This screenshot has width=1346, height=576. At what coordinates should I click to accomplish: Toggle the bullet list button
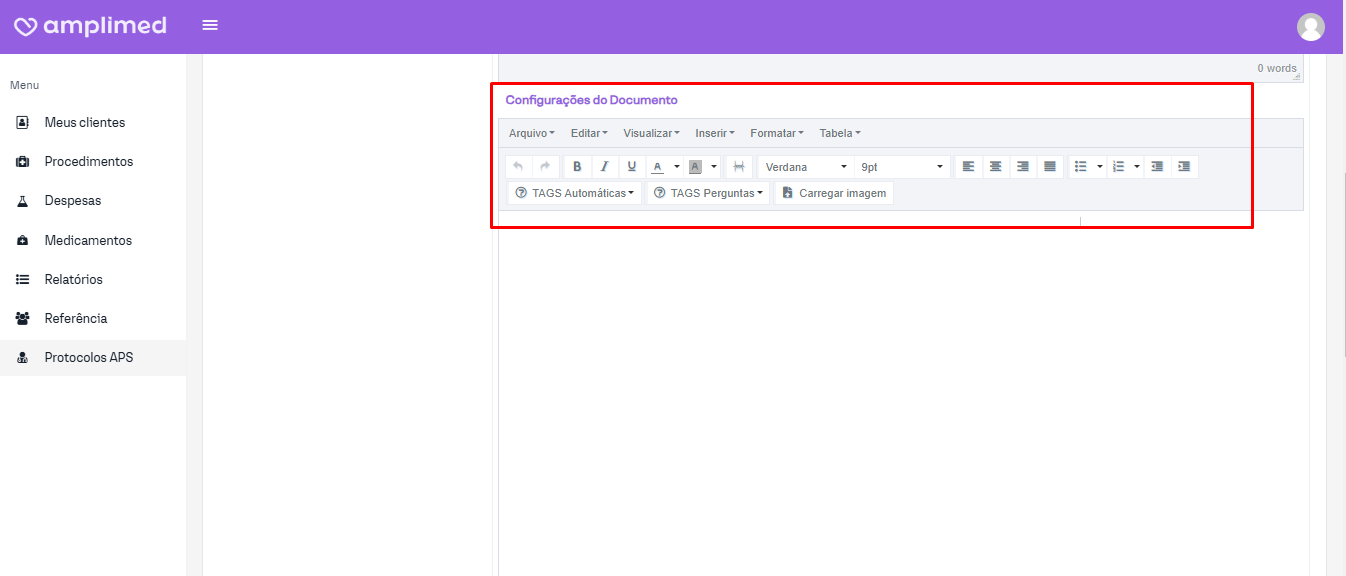(x=1081, y=167)
